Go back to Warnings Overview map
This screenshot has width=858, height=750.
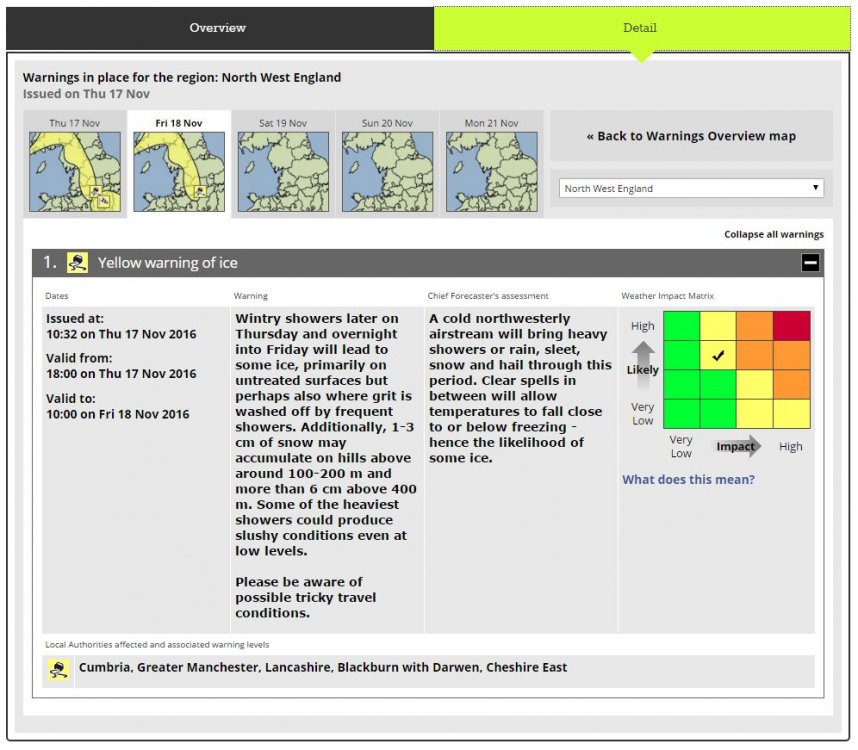coord(691,136)
